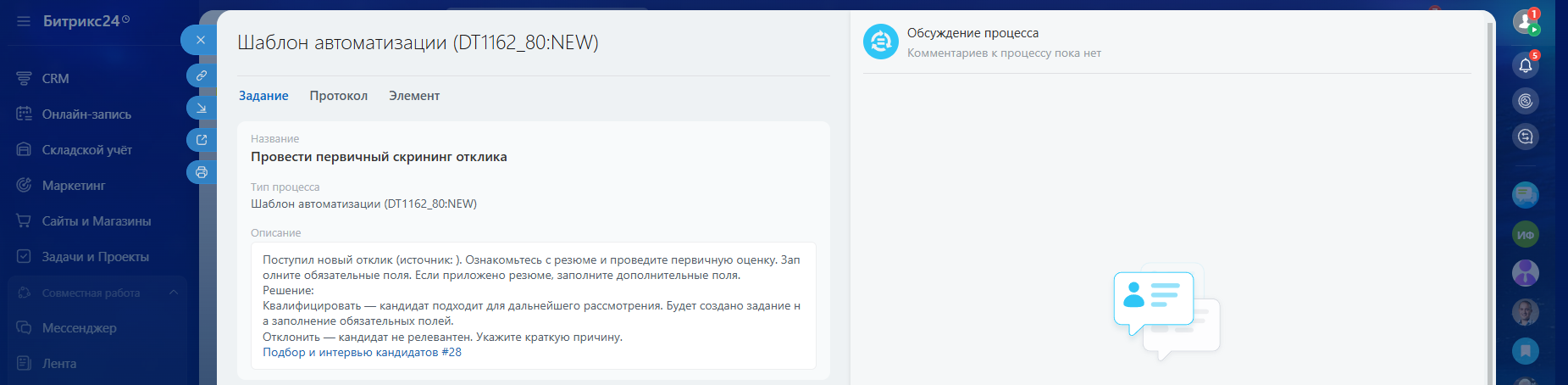Open notifications bell with badge 5
Screen dimensions: 1568x385
click(1526, 65)
